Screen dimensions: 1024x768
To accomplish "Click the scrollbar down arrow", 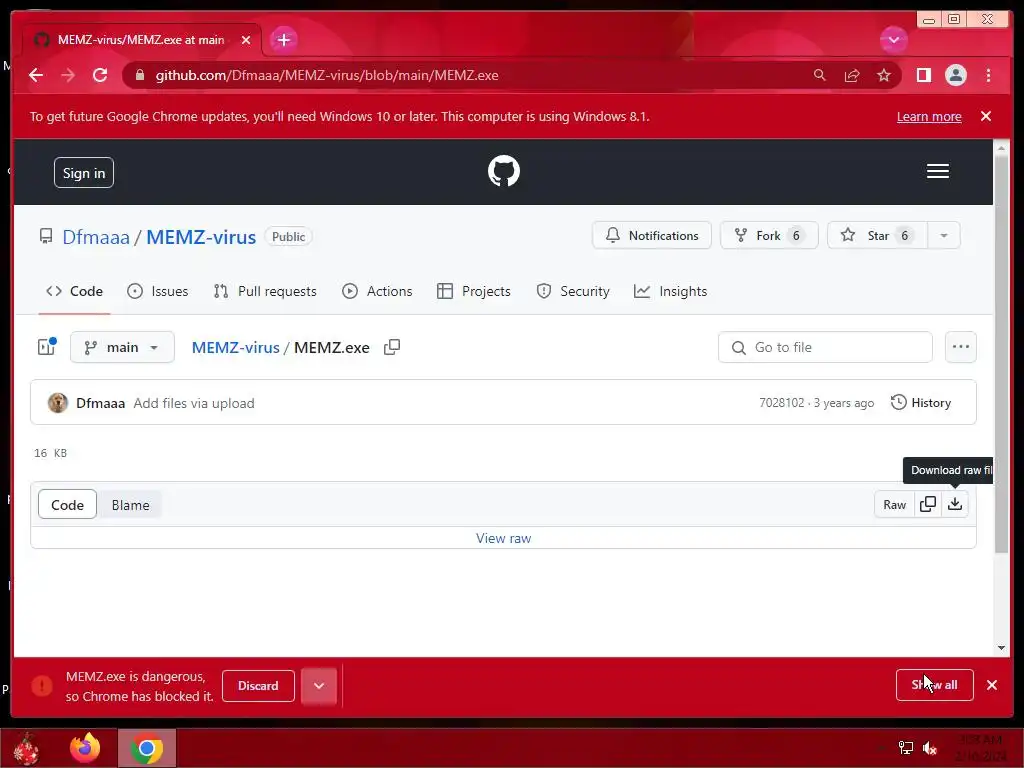I will click(1001, 648).
